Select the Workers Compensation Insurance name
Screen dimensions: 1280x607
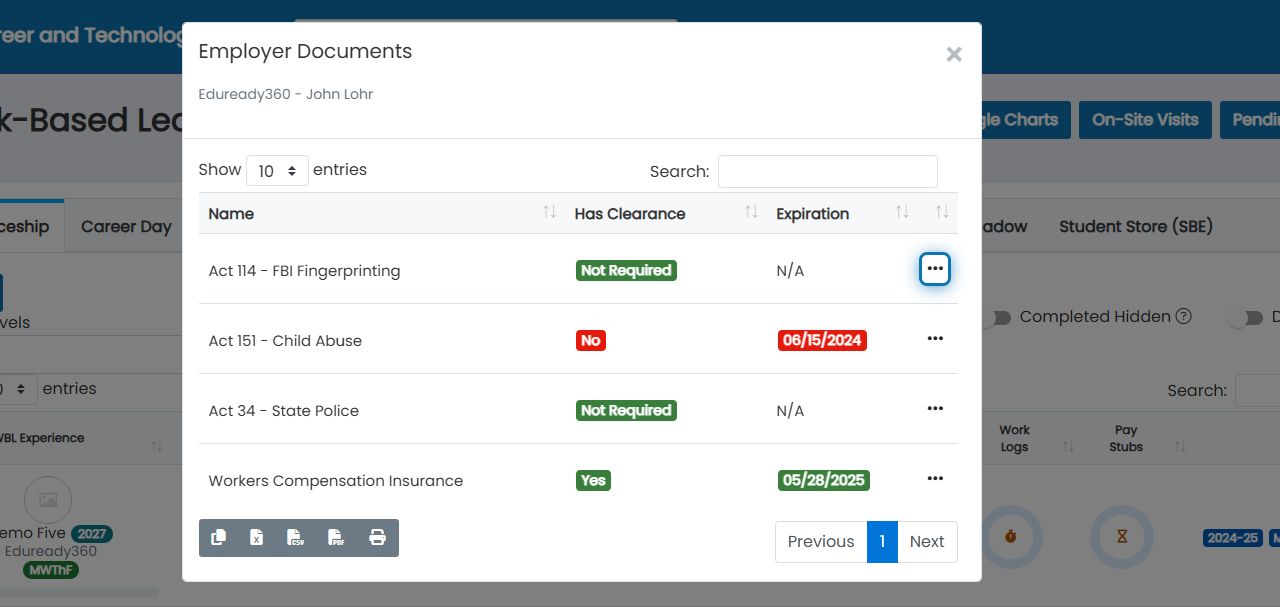pyautogui.click(x=336, y=481)
